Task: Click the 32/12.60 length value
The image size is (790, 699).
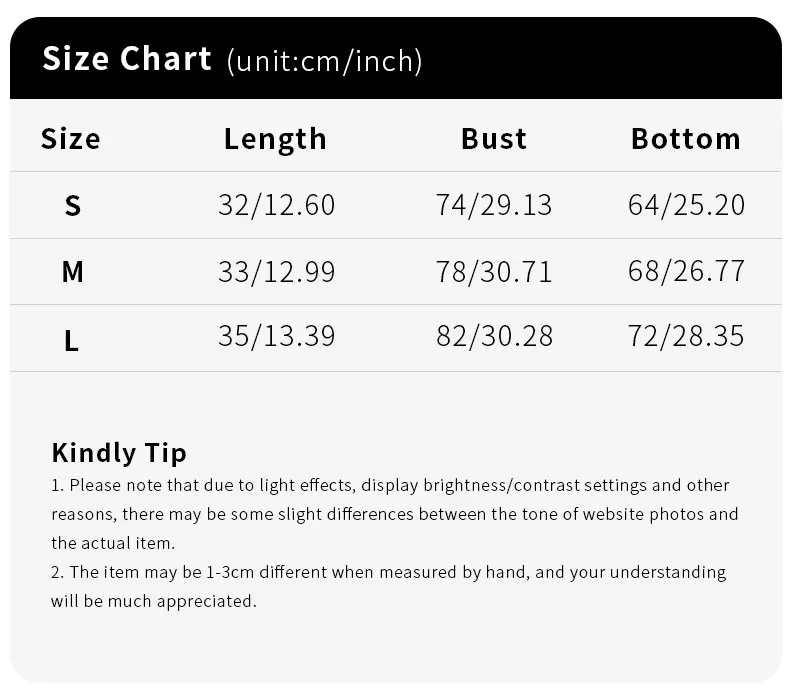Action: click(276, 205)
